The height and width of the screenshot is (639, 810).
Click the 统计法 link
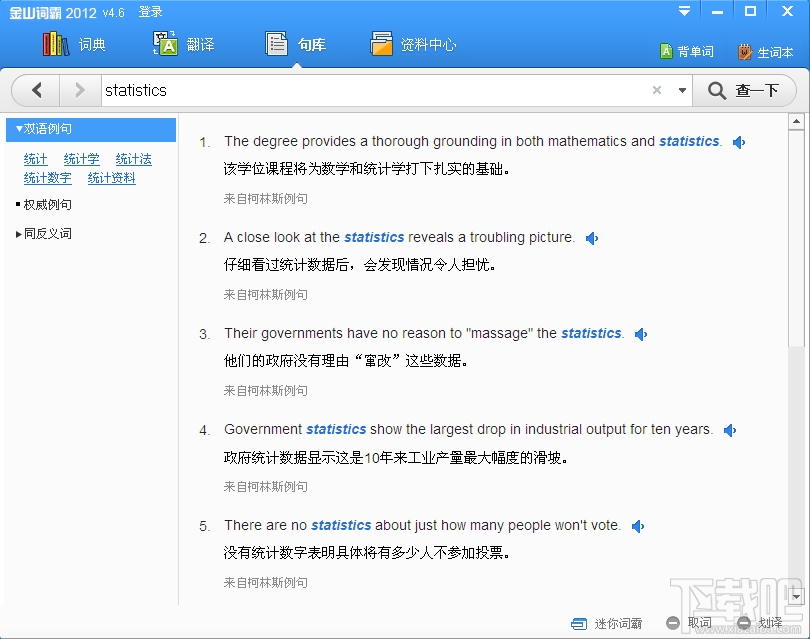coord(134,159)
